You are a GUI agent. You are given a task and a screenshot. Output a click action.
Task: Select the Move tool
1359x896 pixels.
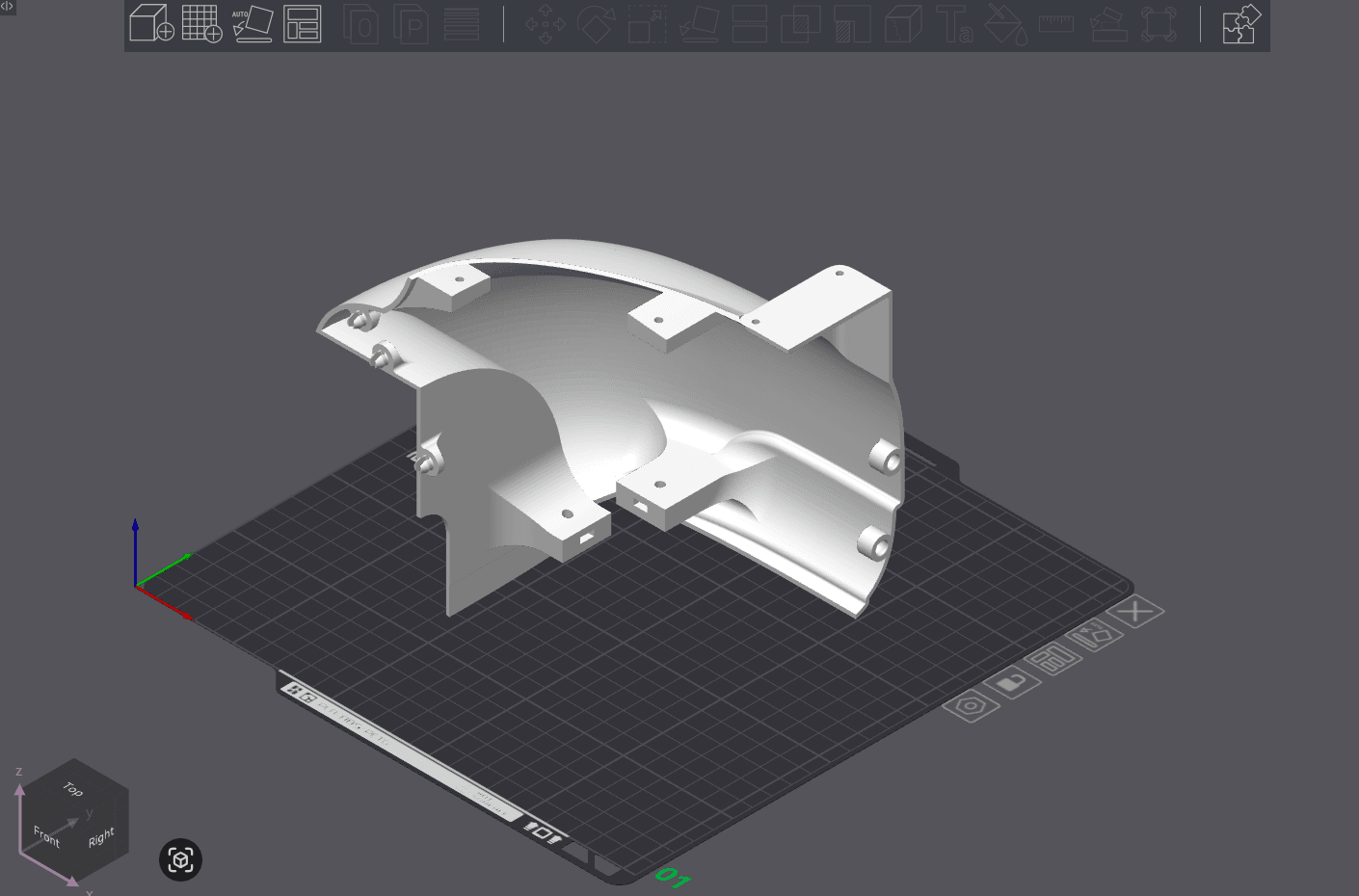[546, 24]
